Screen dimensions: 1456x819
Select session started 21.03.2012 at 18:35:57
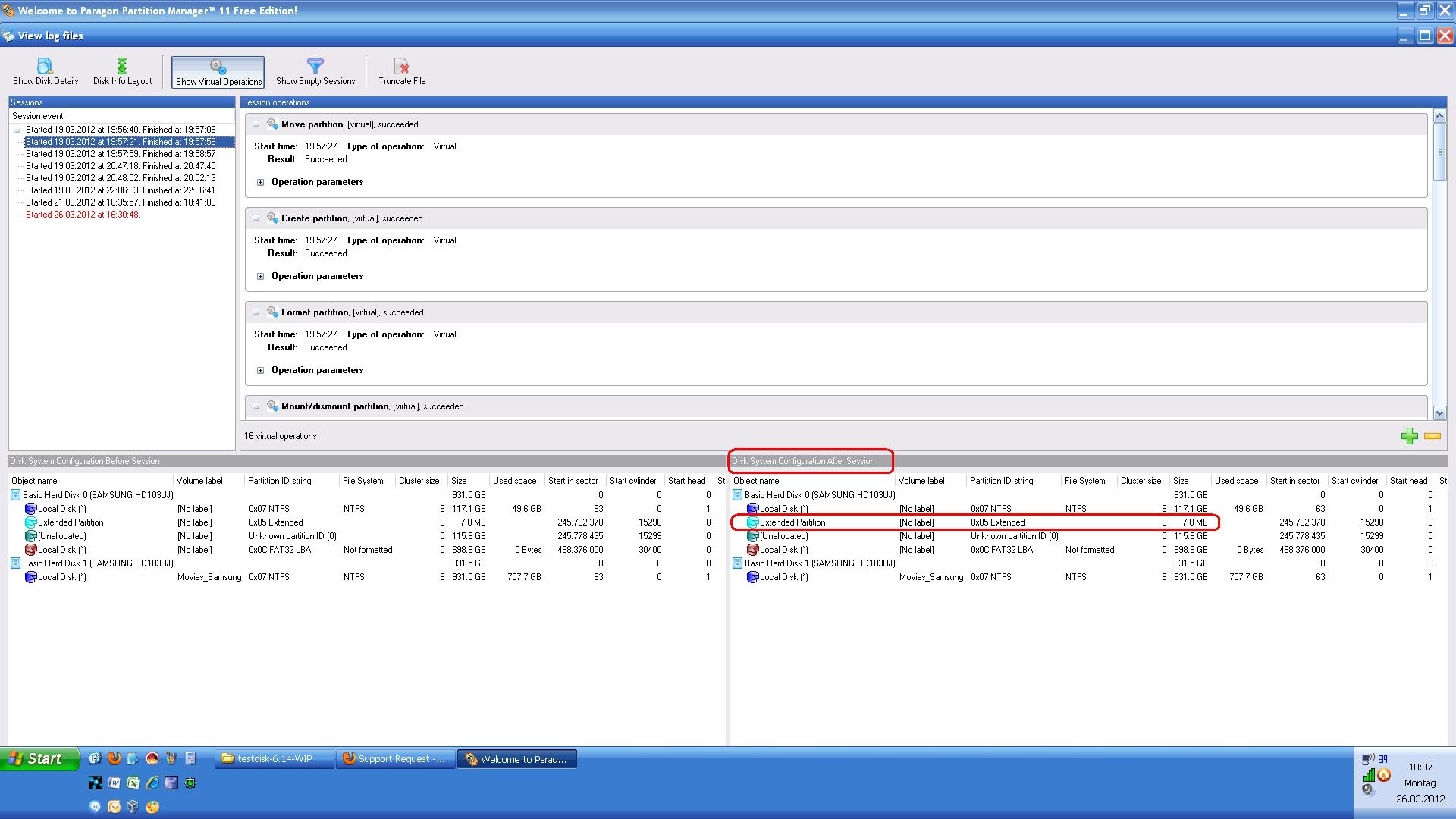click(121, 202)
